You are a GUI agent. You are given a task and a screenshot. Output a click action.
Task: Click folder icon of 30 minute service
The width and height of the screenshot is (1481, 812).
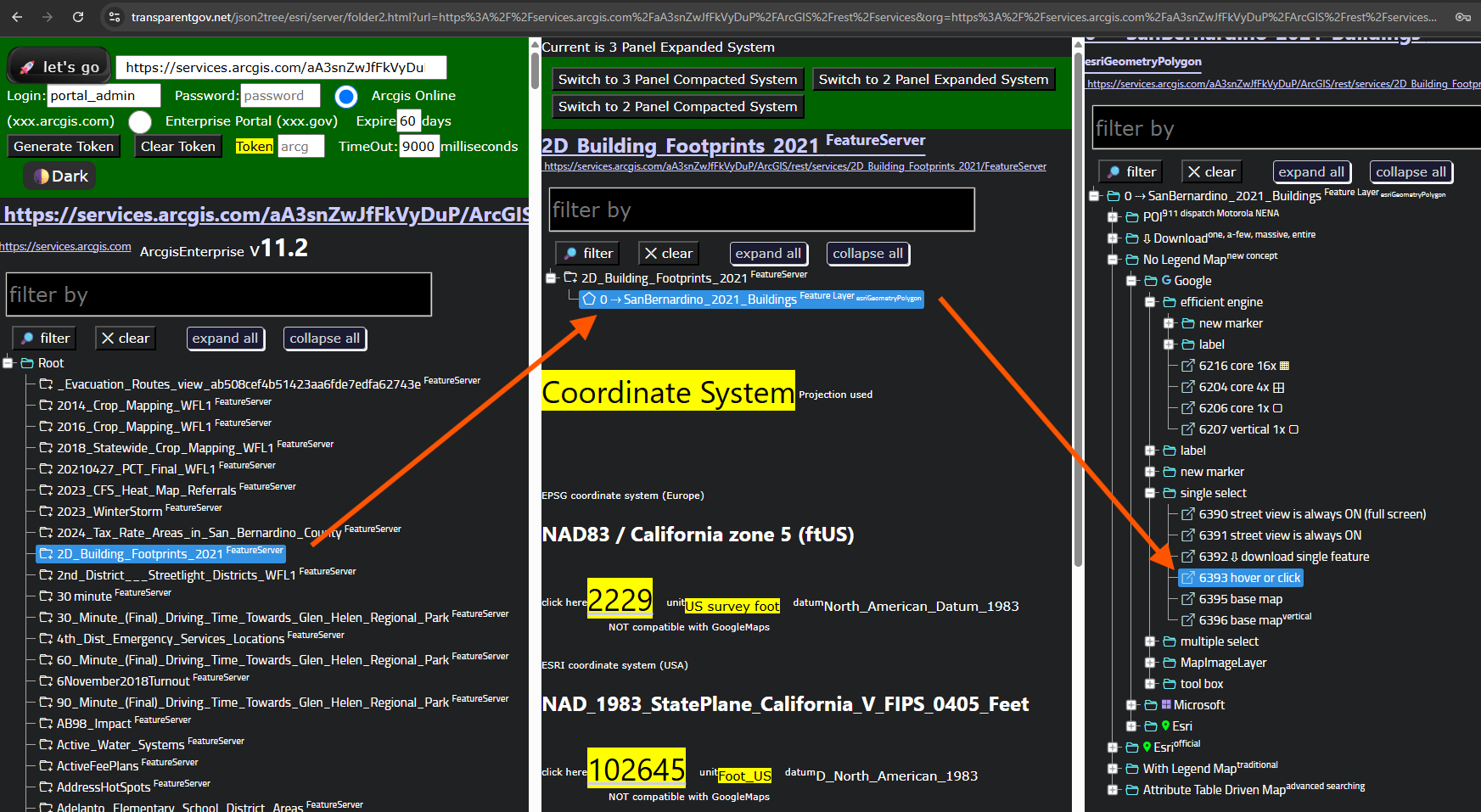46,596
